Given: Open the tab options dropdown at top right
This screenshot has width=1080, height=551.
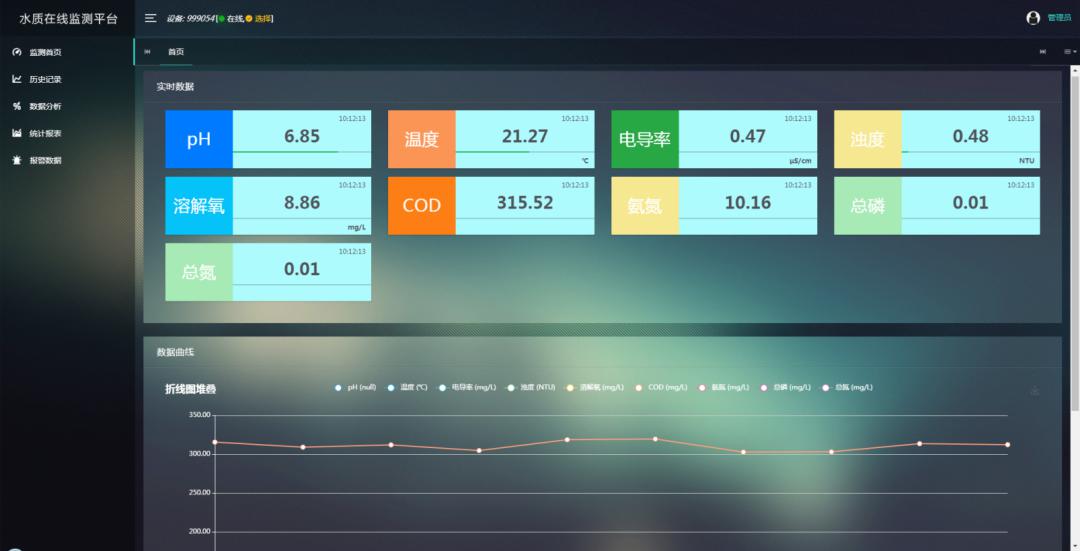Looking at the screenshot, I should [x=1069, y=52].
